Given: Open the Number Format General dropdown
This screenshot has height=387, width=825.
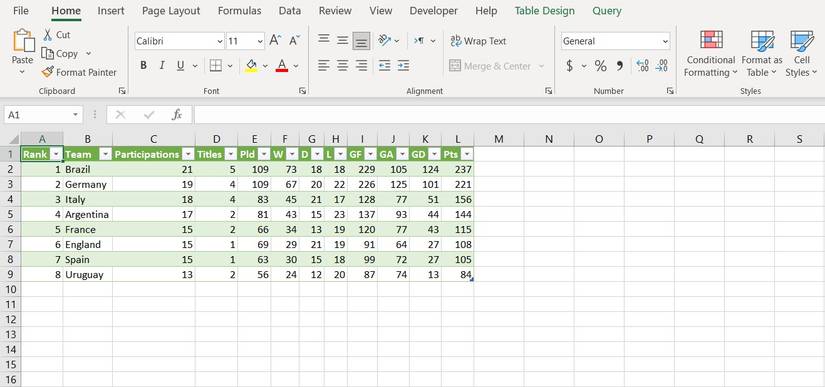Looking at the screenshot, I should point(665,41).
